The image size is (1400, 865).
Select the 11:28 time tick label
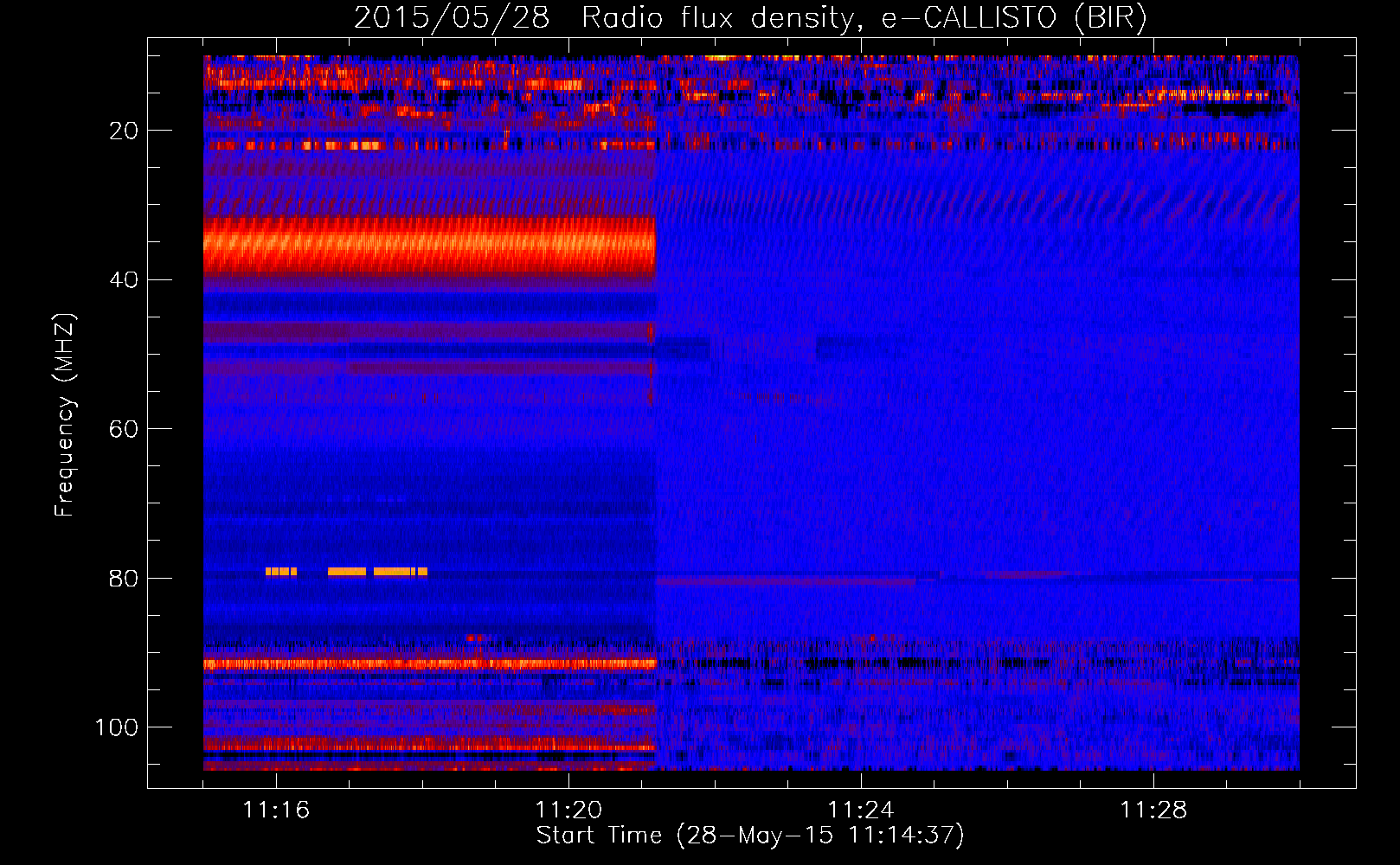point(1153,811)
